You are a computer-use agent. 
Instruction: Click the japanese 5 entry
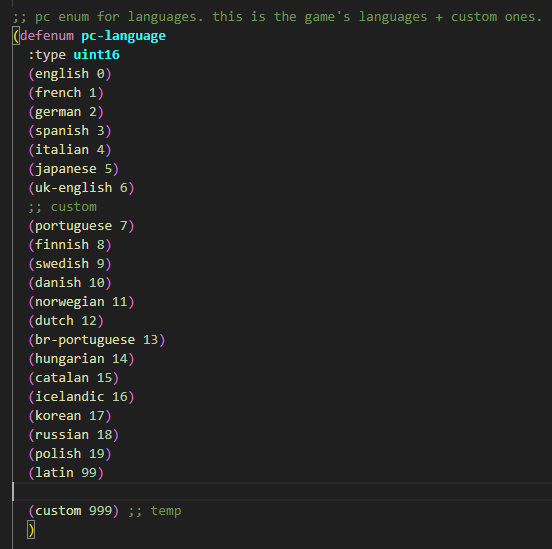pyautogui.click(x=74, y=169)
